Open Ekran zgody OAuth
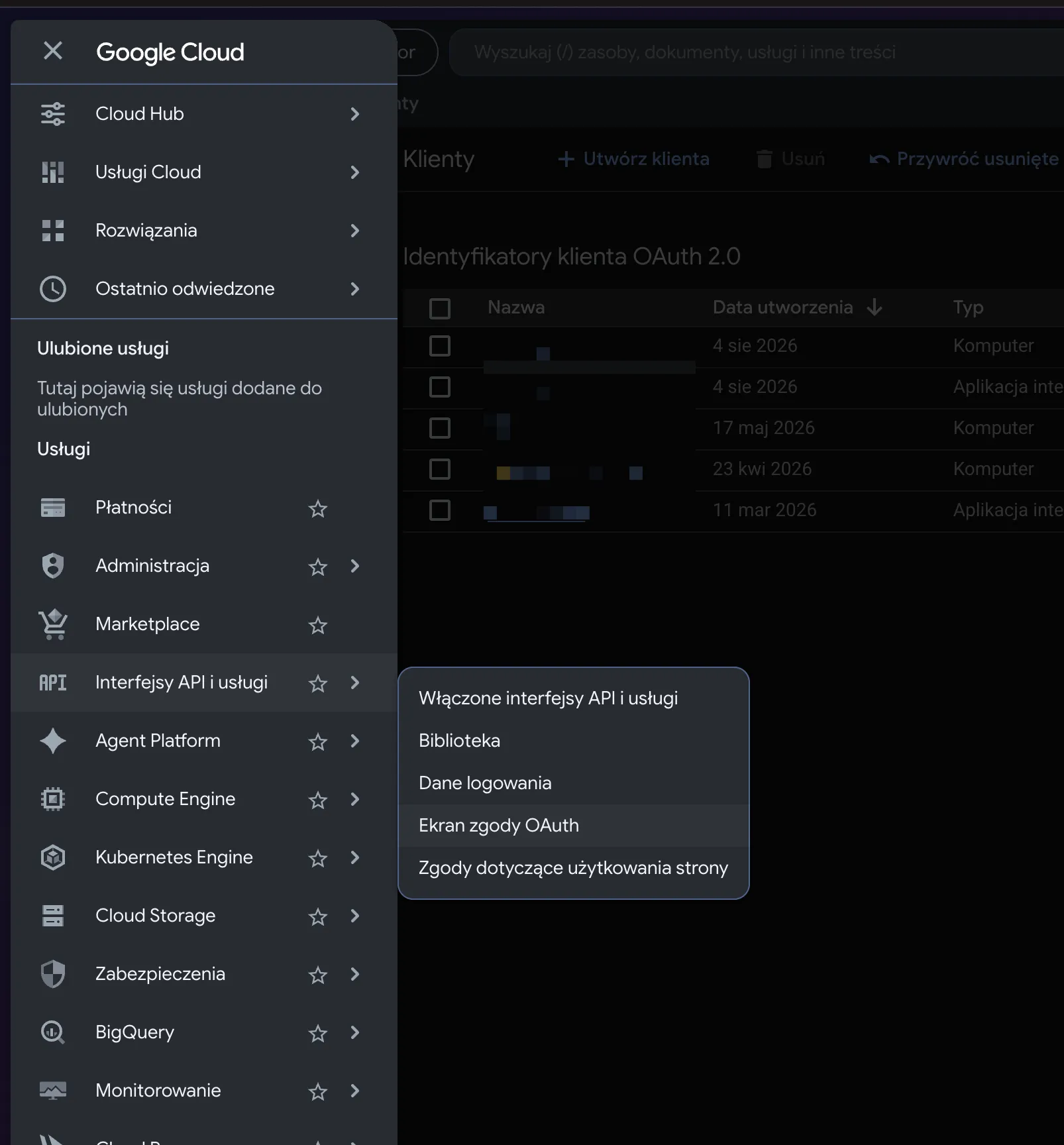Viewport: 1064px width, 1145px height. point(574,826)
